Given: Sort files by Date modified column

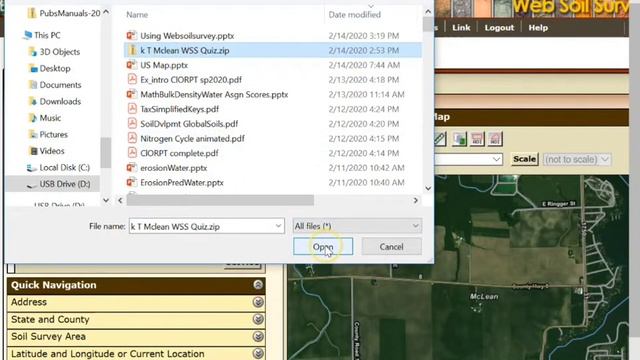Looking at the screenshot, I should (354, 15).
